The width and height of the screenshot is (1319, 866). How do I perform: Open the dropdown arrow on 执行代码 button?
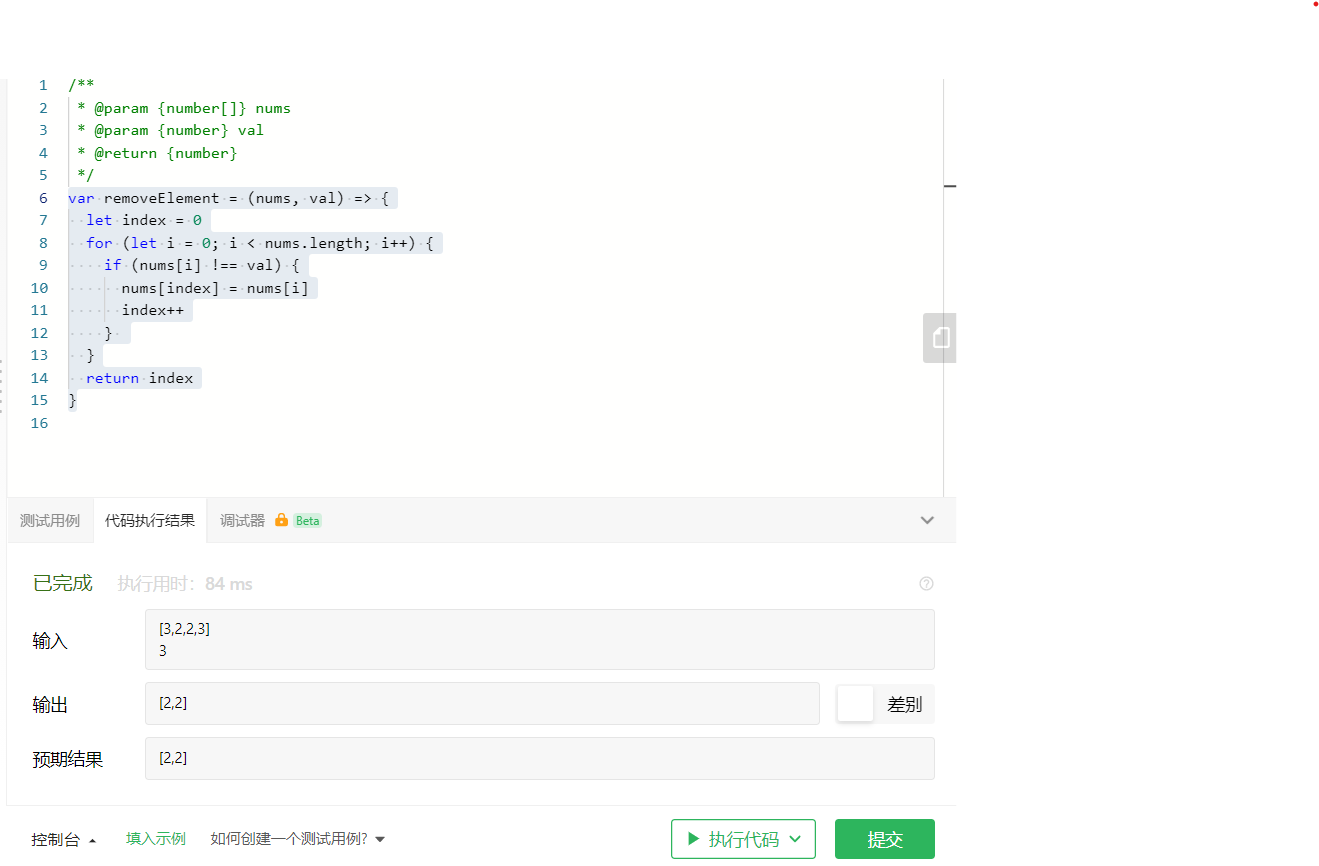click(x=795, y=839)
